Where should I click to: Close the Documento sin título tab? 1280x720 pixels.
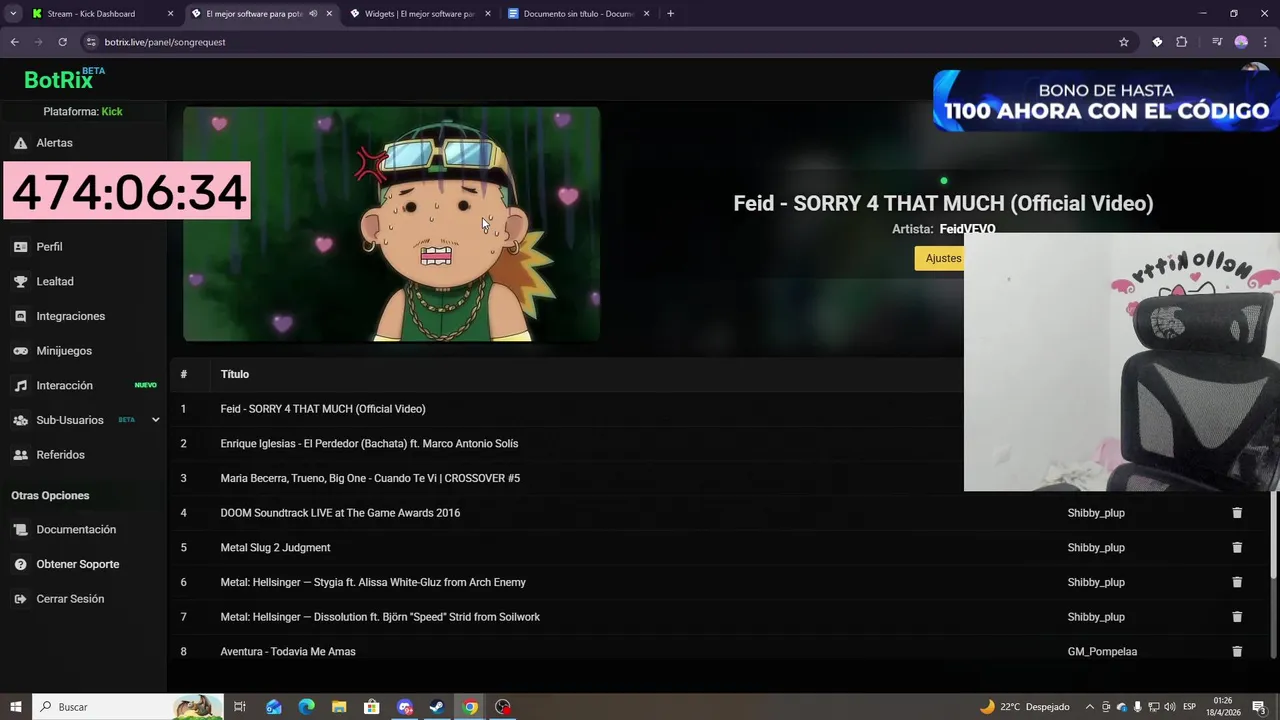[x=647, y=14]
